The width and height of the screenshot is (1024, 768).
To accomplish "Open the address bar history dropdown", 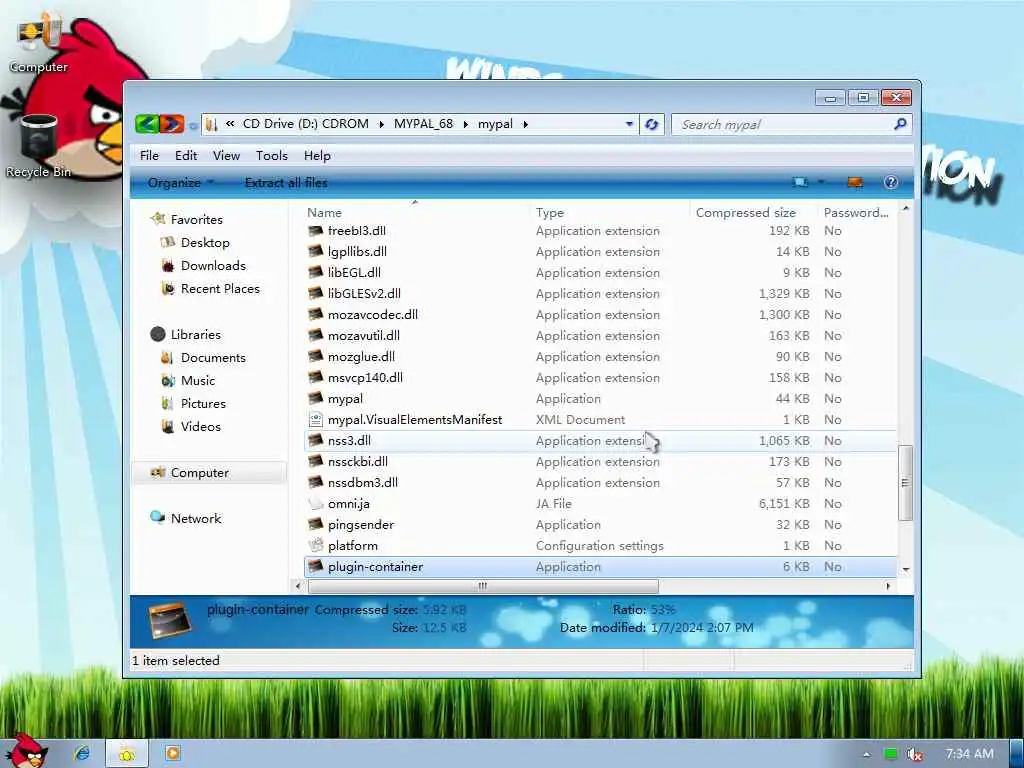I will pos(629,124).
